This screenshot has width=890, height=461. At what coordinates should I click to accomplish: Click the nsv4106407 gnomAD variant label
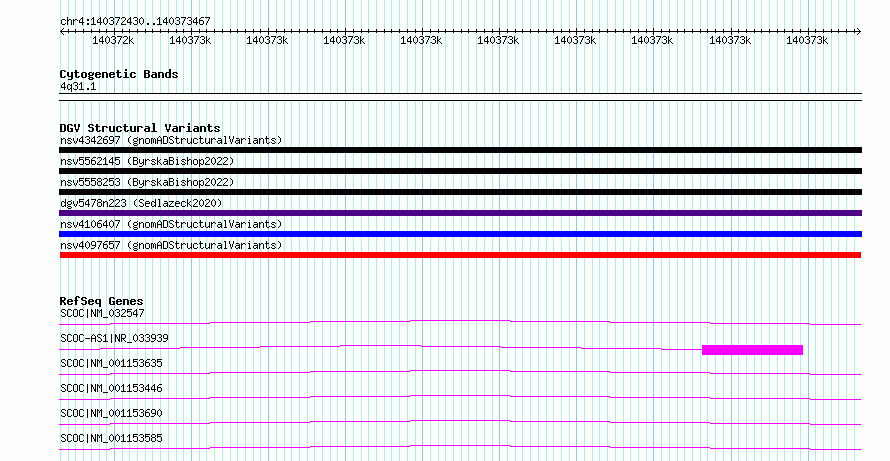[171, 224]
